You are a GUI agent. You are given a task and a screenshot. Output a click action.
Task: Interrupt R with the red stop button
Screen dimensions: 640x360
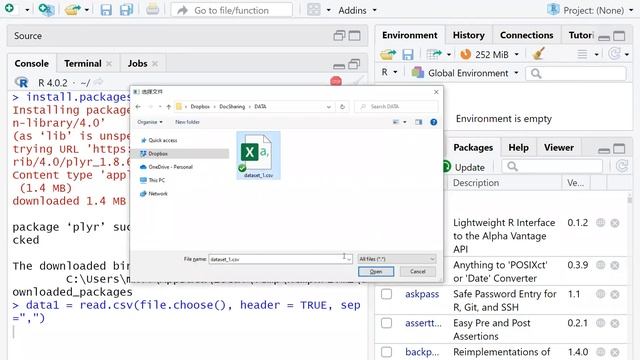(336, 81)
